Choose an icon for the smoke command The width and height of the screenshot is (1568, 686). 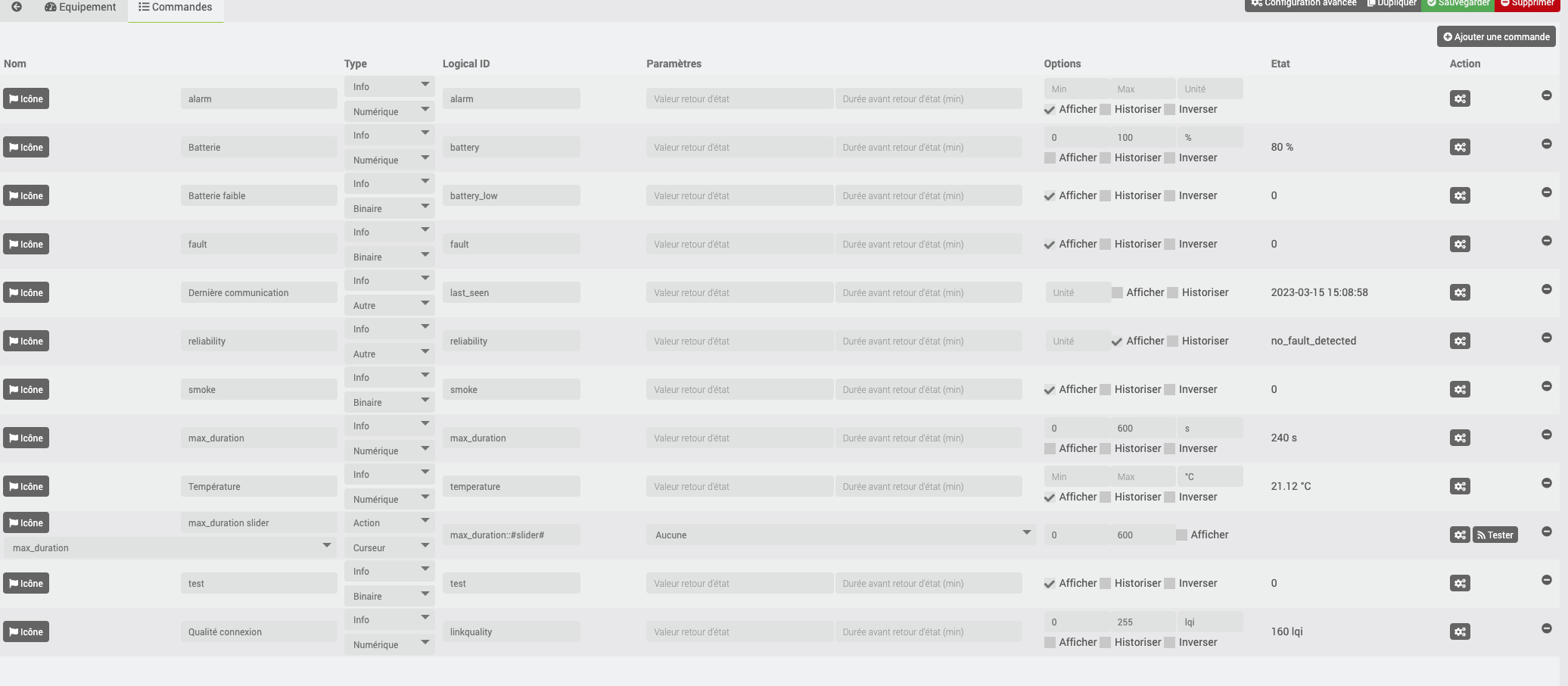coord(26,389)
